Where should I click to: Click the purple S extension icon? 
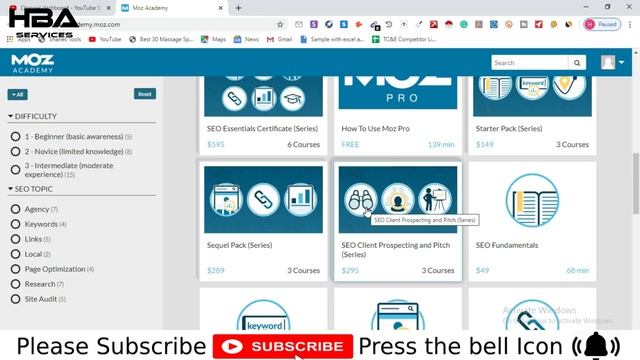(313, 24)
